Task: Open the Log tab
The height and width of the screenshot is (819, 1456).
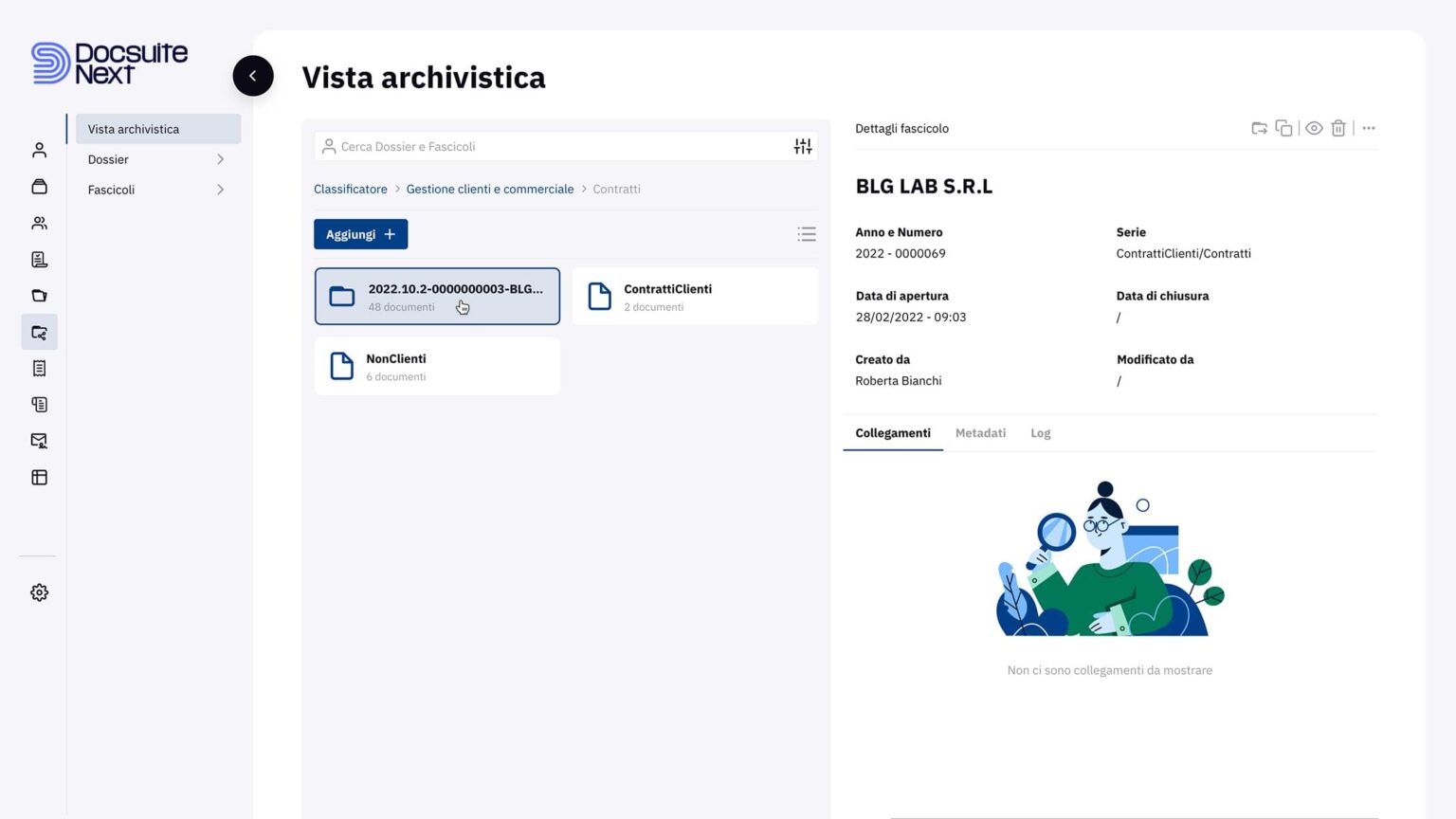Action: [x=1040, y=432]
